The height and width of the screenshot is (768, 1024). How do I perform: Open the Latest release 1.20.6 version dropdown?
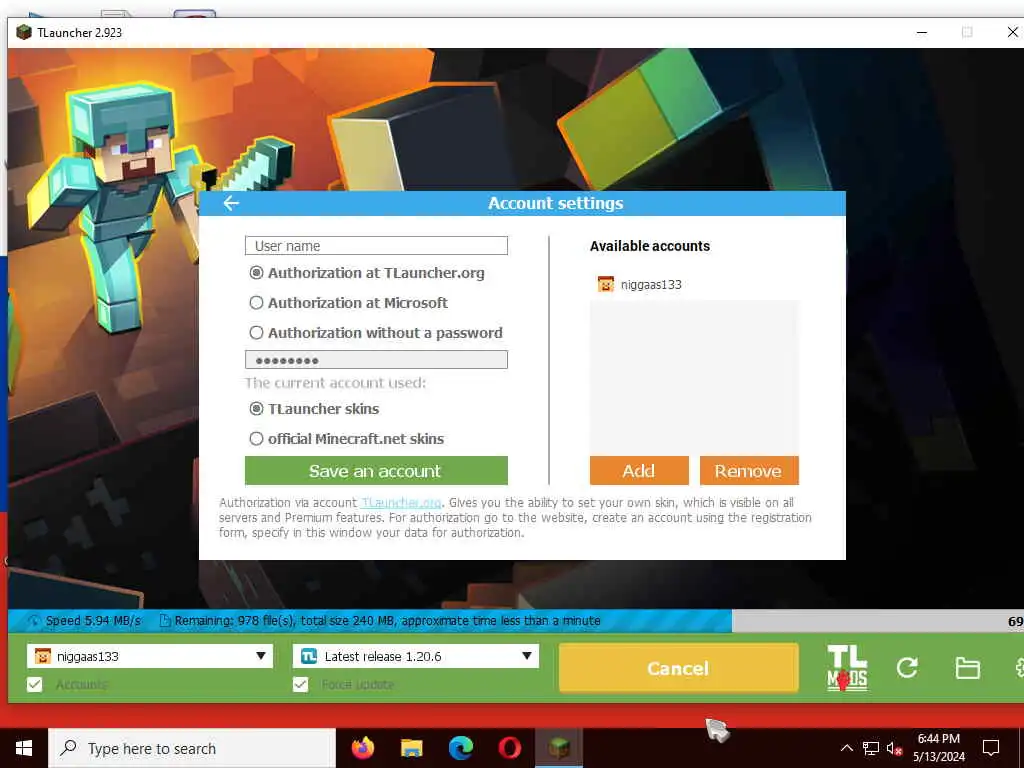[416, 656]
